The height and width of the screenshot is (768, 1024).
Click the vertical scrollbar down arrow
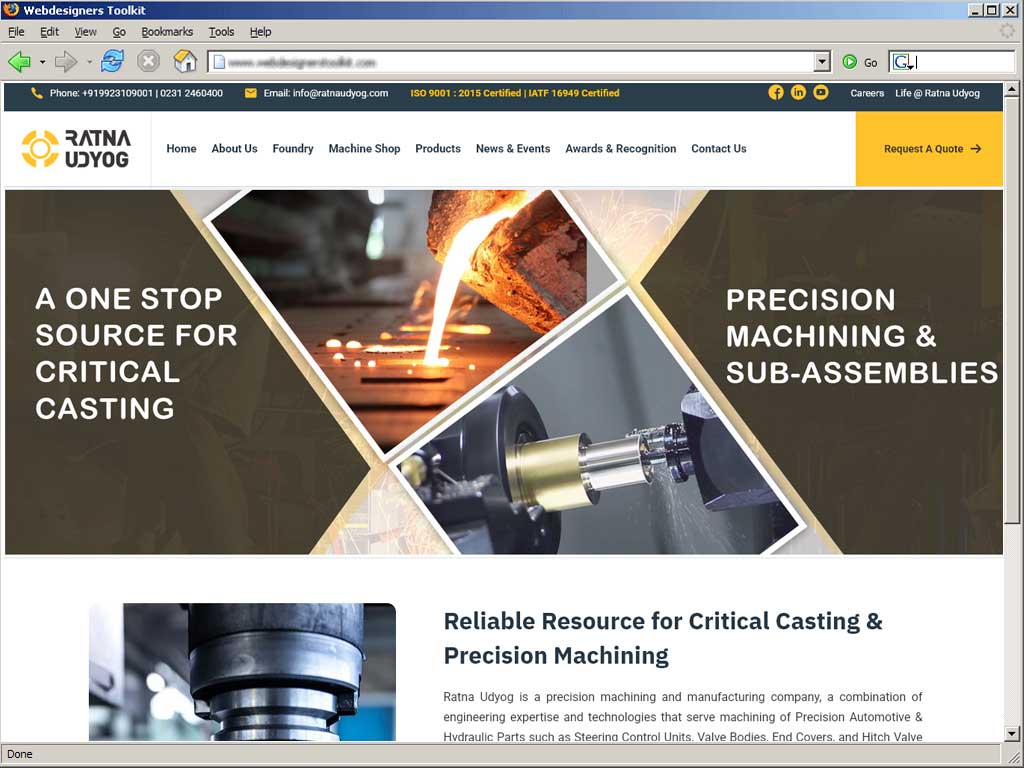point(1012,734)
